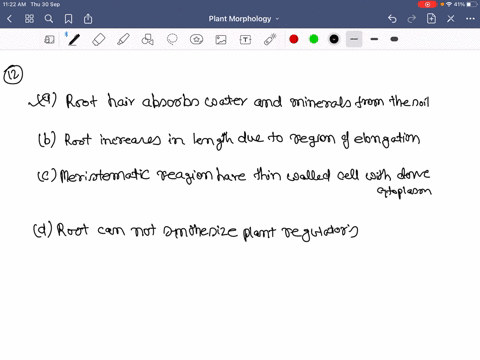Image resolution: width=480 pixels, height=360 pixels.
Task: Tap the 11:22 AM clock
Action: [x=14, y=4]
